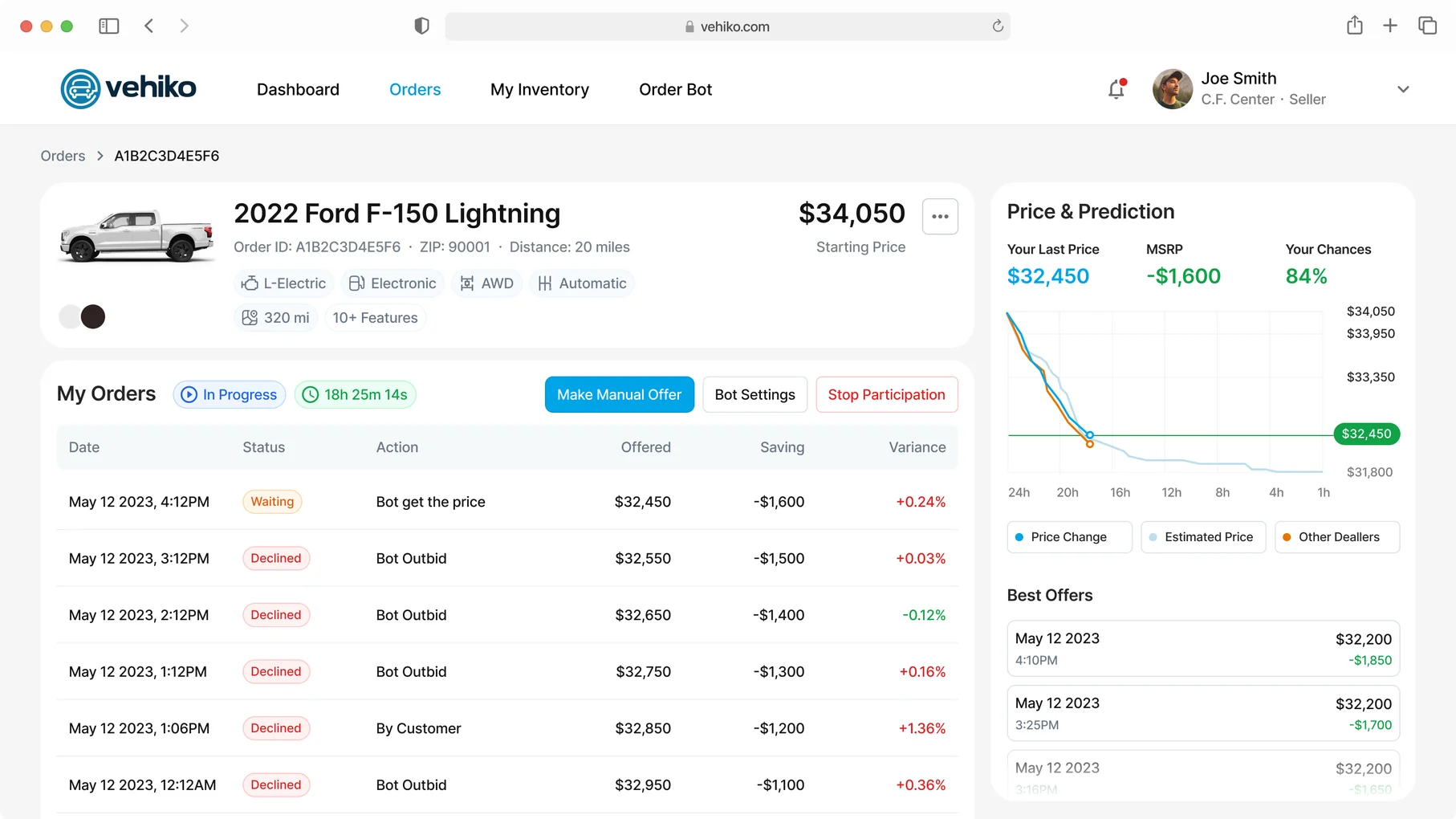
Task: Open a new tab with plus icon
Action: (1390, 26)
